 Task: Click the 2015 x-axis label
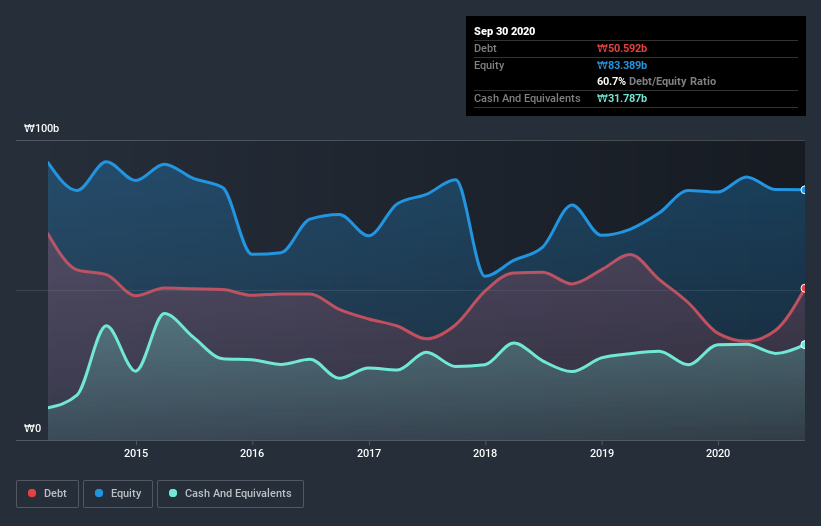[x=136, y=453]
